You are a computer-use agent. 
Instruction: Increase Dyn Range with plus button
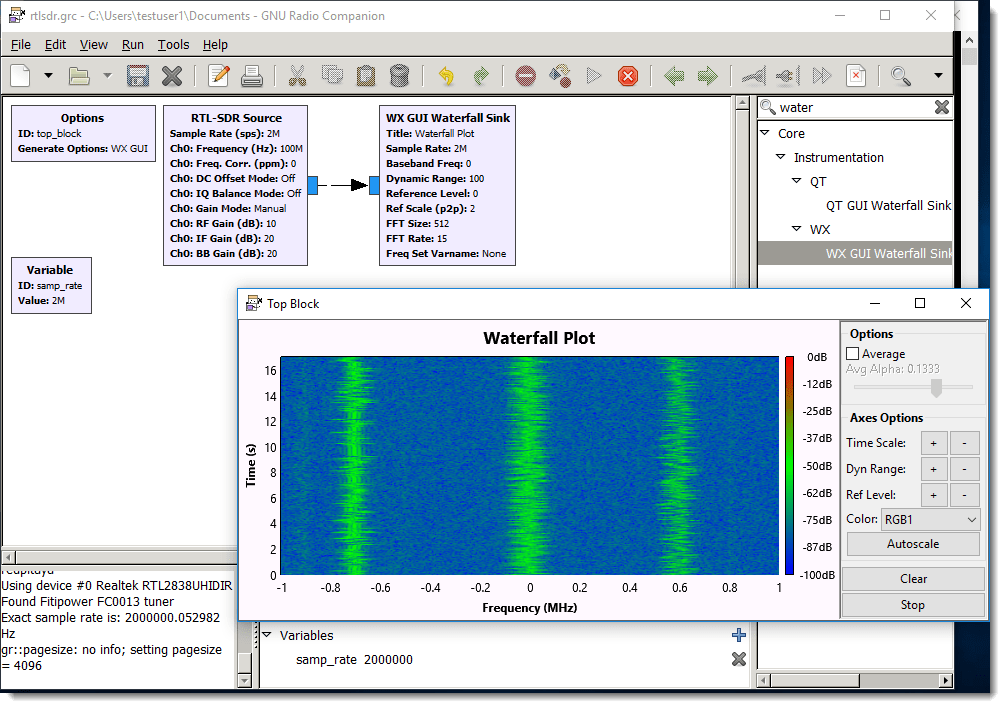[933, 469]
